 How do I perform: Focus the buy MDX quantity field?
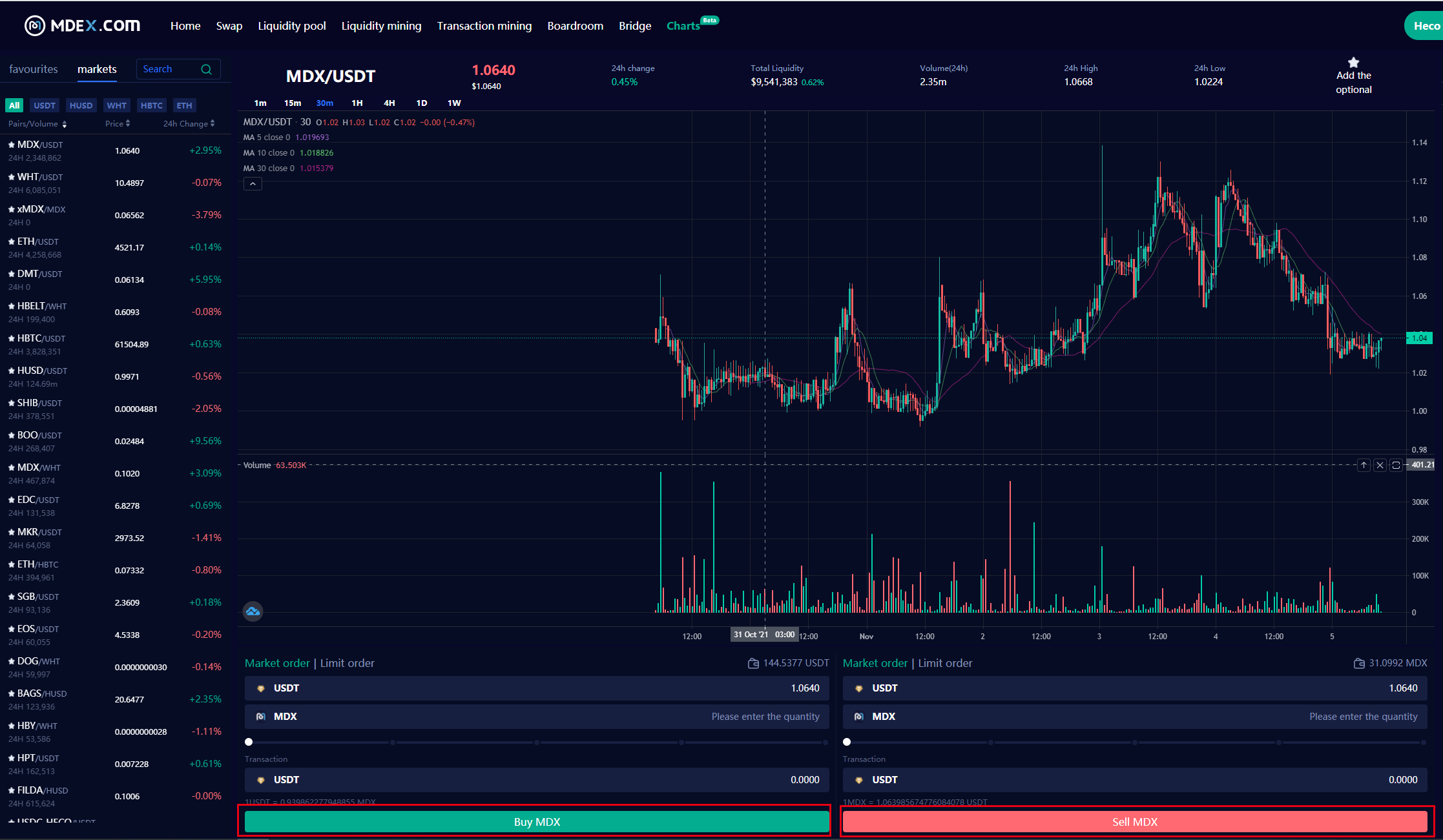click(537, 717)
